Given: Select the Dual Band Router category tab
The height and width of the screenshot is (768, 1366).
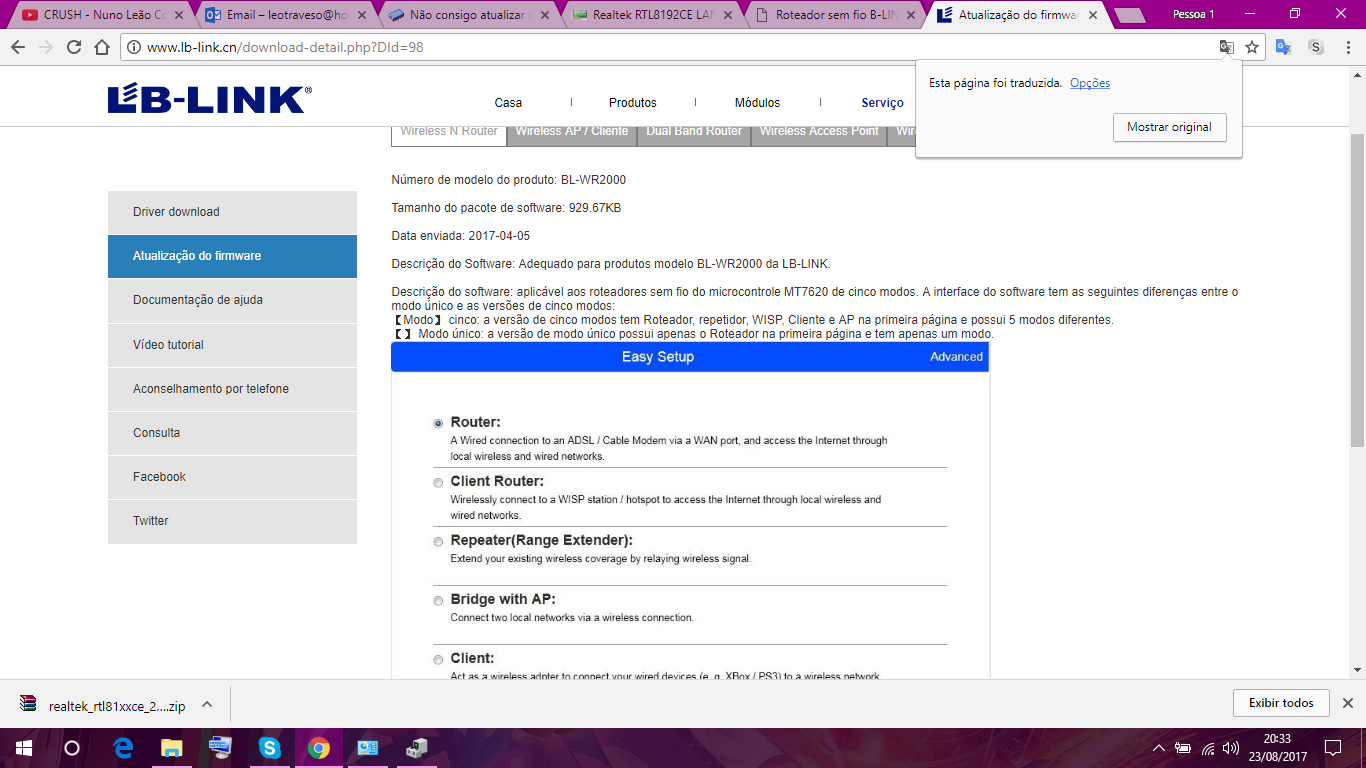Looking at the screenshot, I should click(x=694, y=134).
